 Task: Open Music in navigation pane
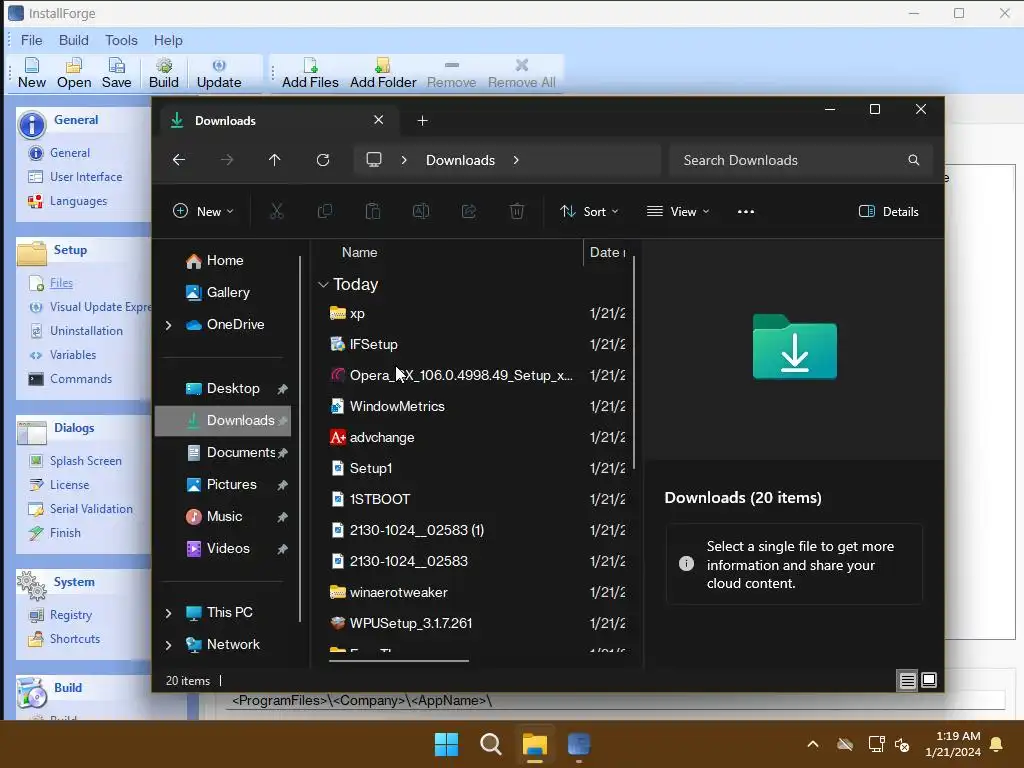(223, 517)
